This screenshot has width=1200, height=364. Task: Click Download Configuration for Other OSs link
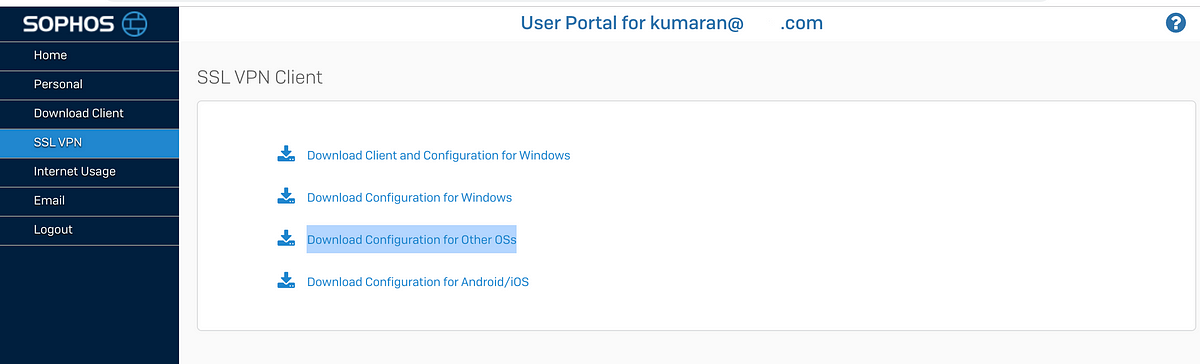[x=411, y=240]
